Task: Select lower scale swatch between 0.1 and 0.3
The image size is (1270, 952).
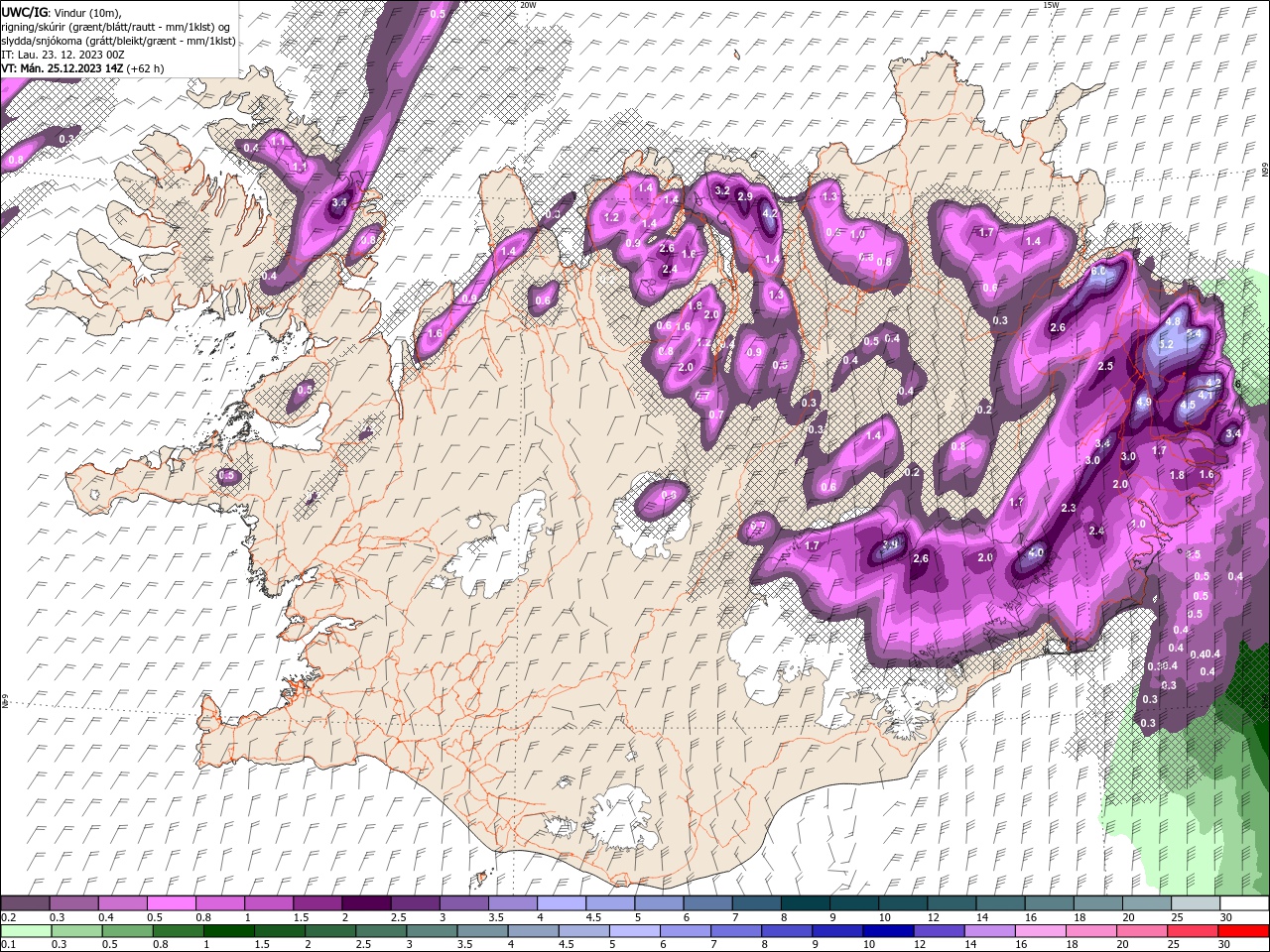Action: [x=26, y=931]
